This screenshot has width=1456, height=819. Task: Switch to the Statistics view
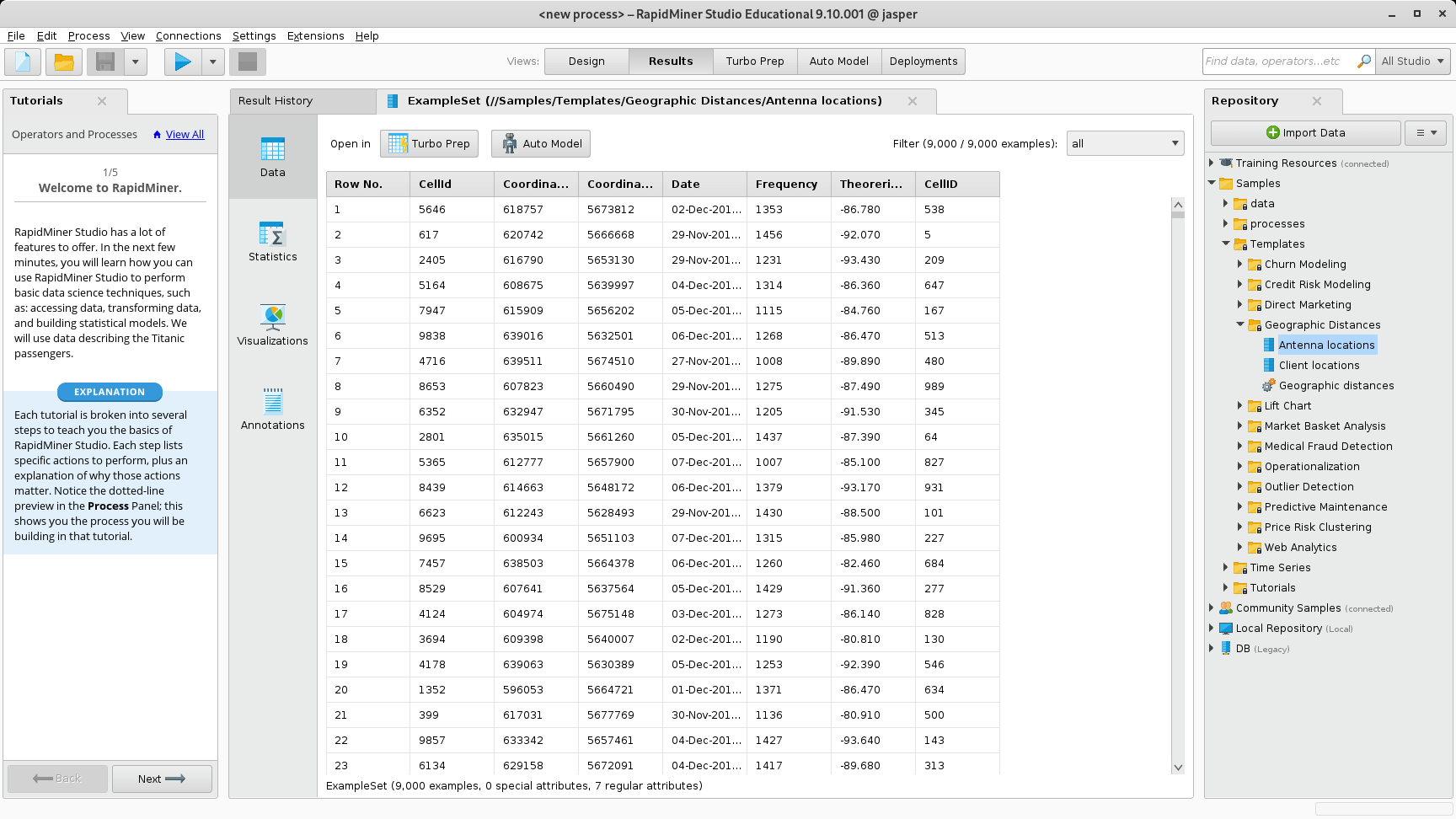pyautogui.click(x=271, y=242)
